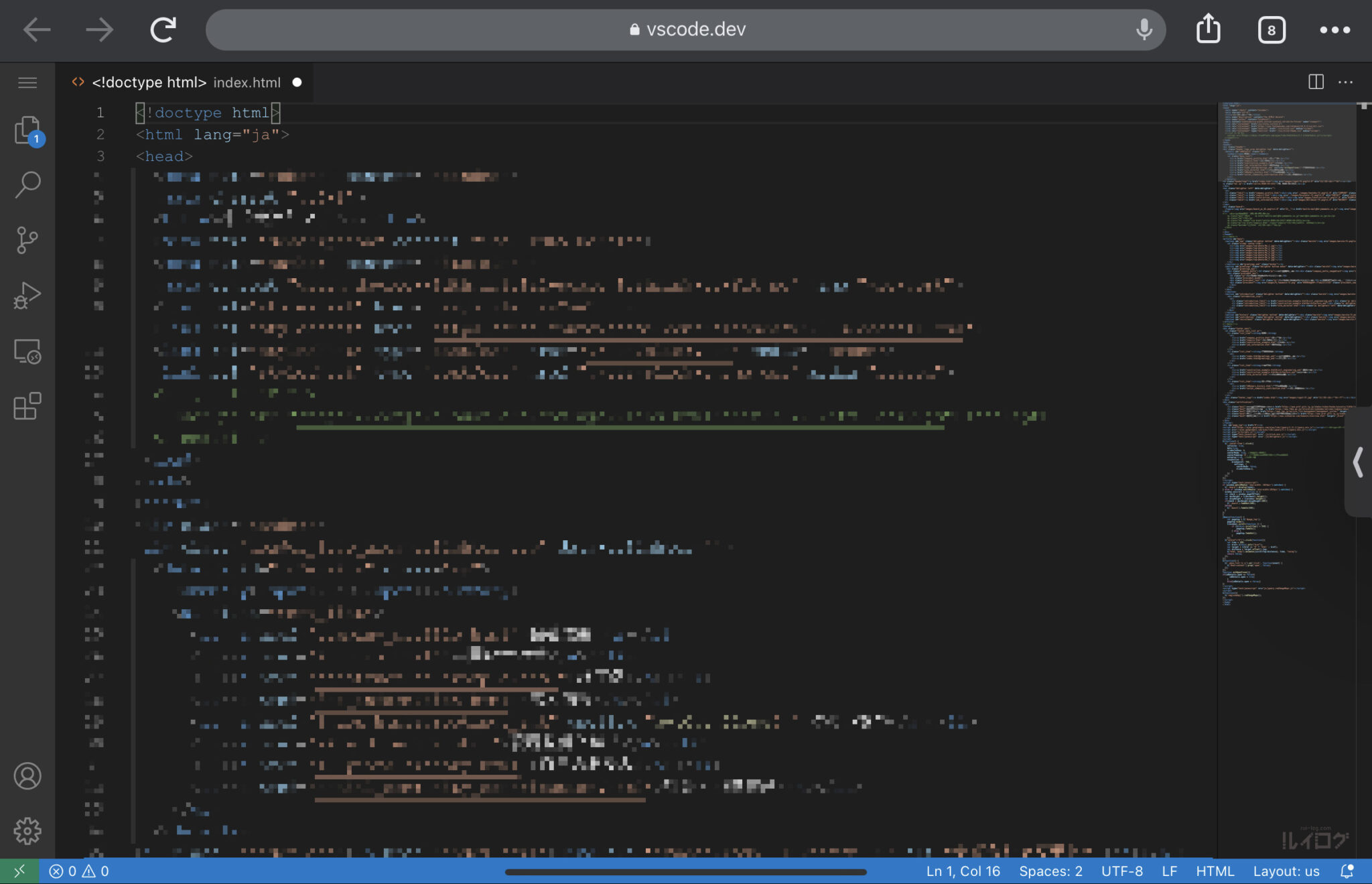1372x884 pixels.
Task: Show all tabs via the browser tab counter
Action: point(1272,29)
